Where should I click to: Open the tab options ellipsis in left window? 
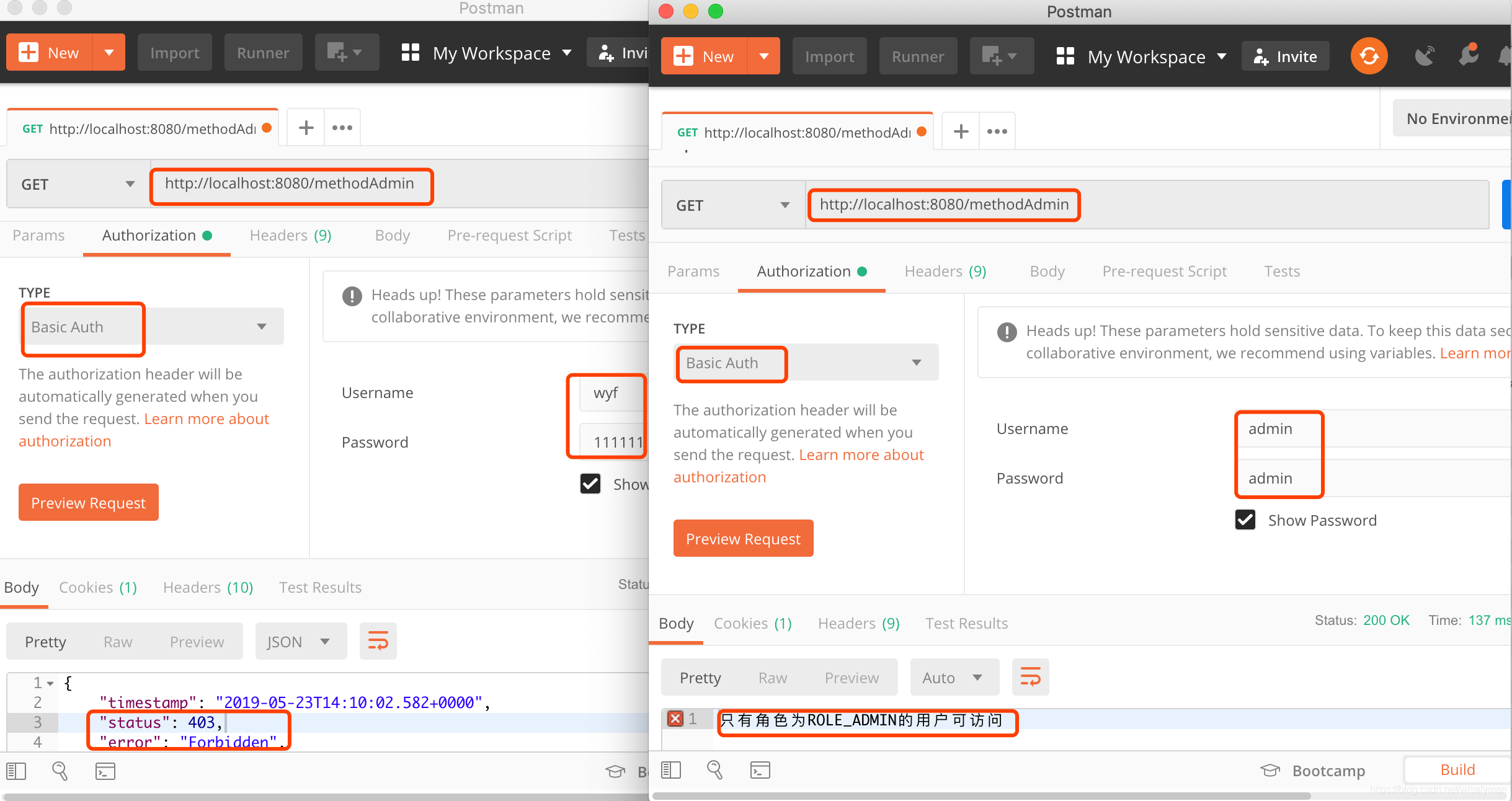tap(342, 128)
